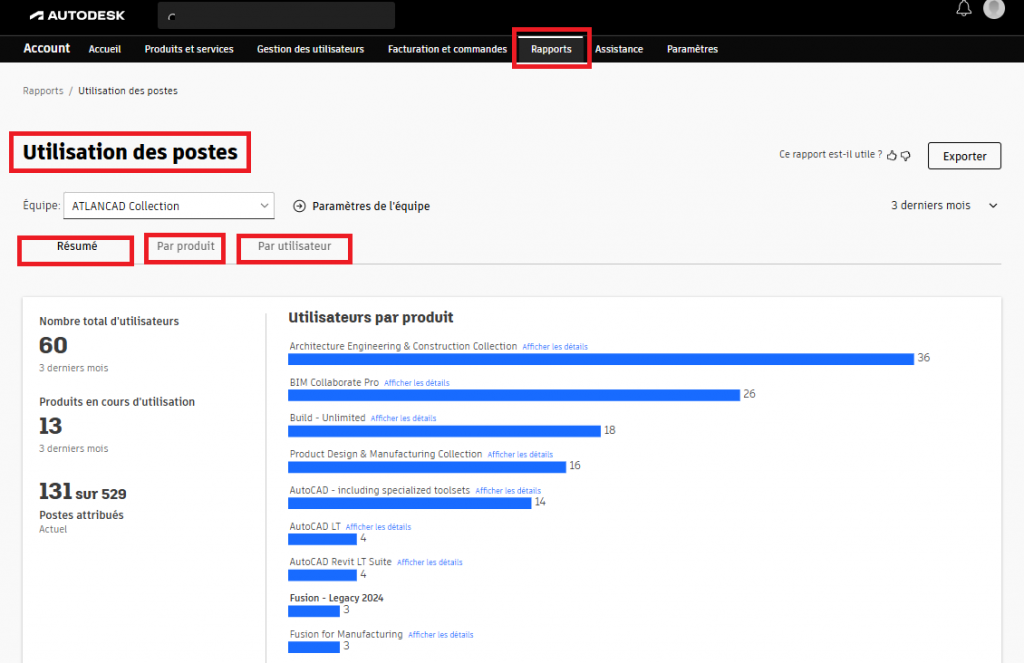Click the Rapports breadcrumb link
Viewport: 1024px width, 663px height.
click(43, 91)
